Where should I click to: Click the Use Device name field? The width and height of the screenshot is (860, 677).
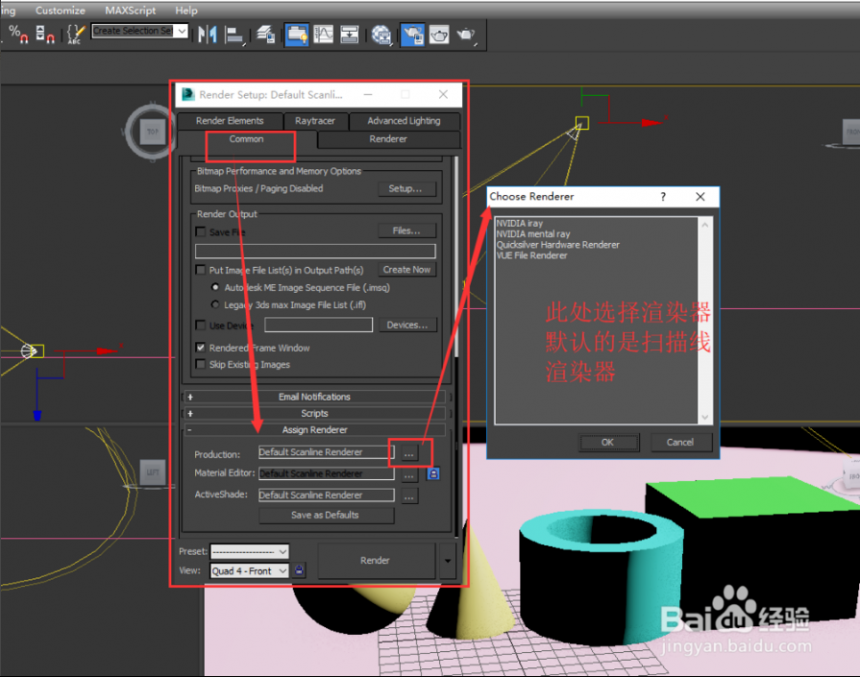coord(319,325)
